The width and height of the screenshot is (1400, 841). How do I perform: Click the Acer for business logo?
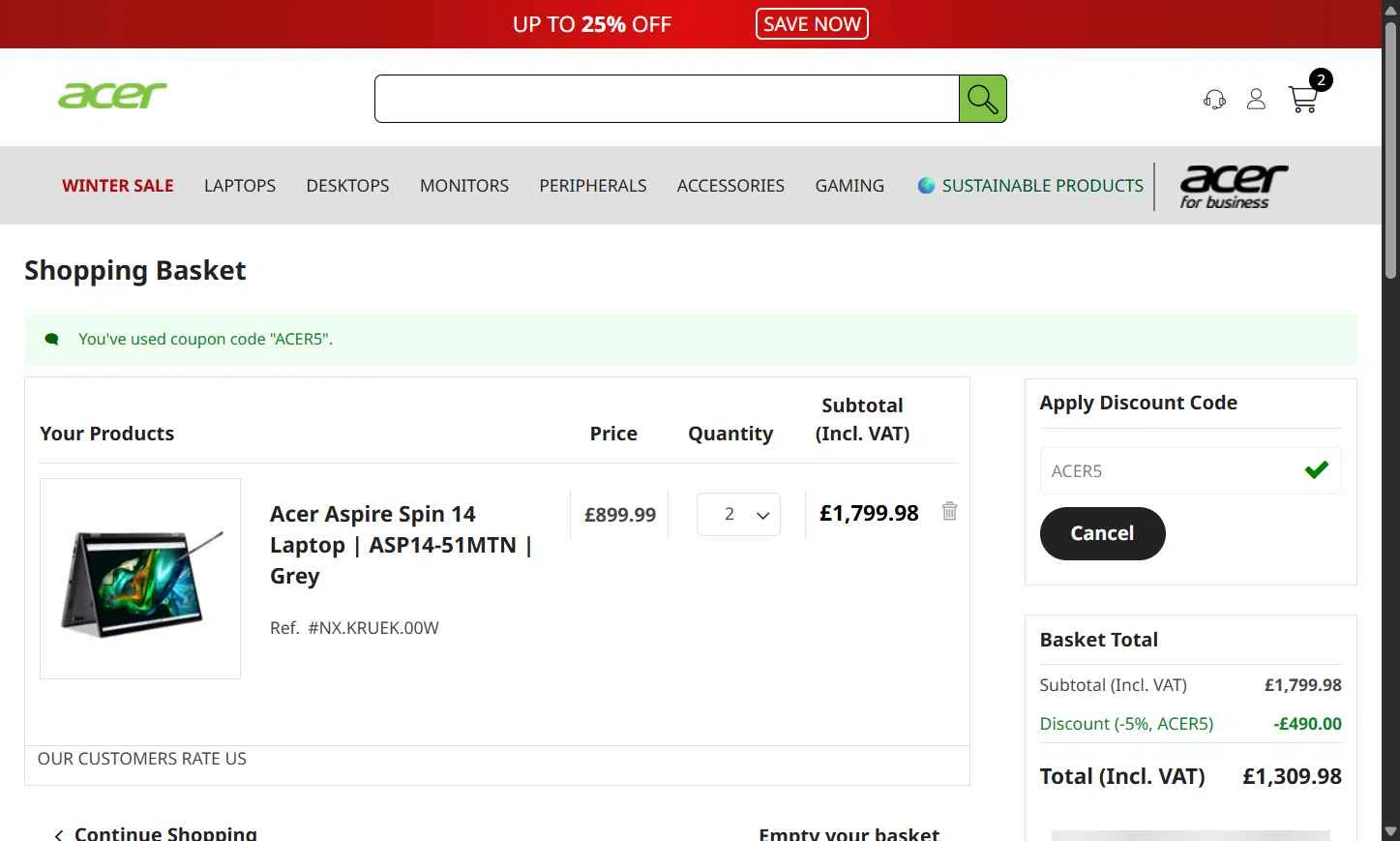pos(1234,187)
